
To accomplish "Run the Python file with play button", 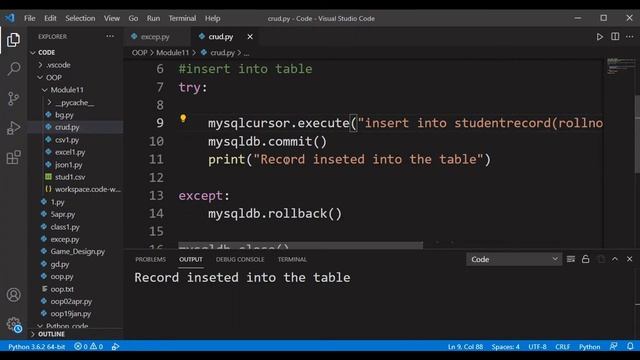I will click(x=599, y=37).
